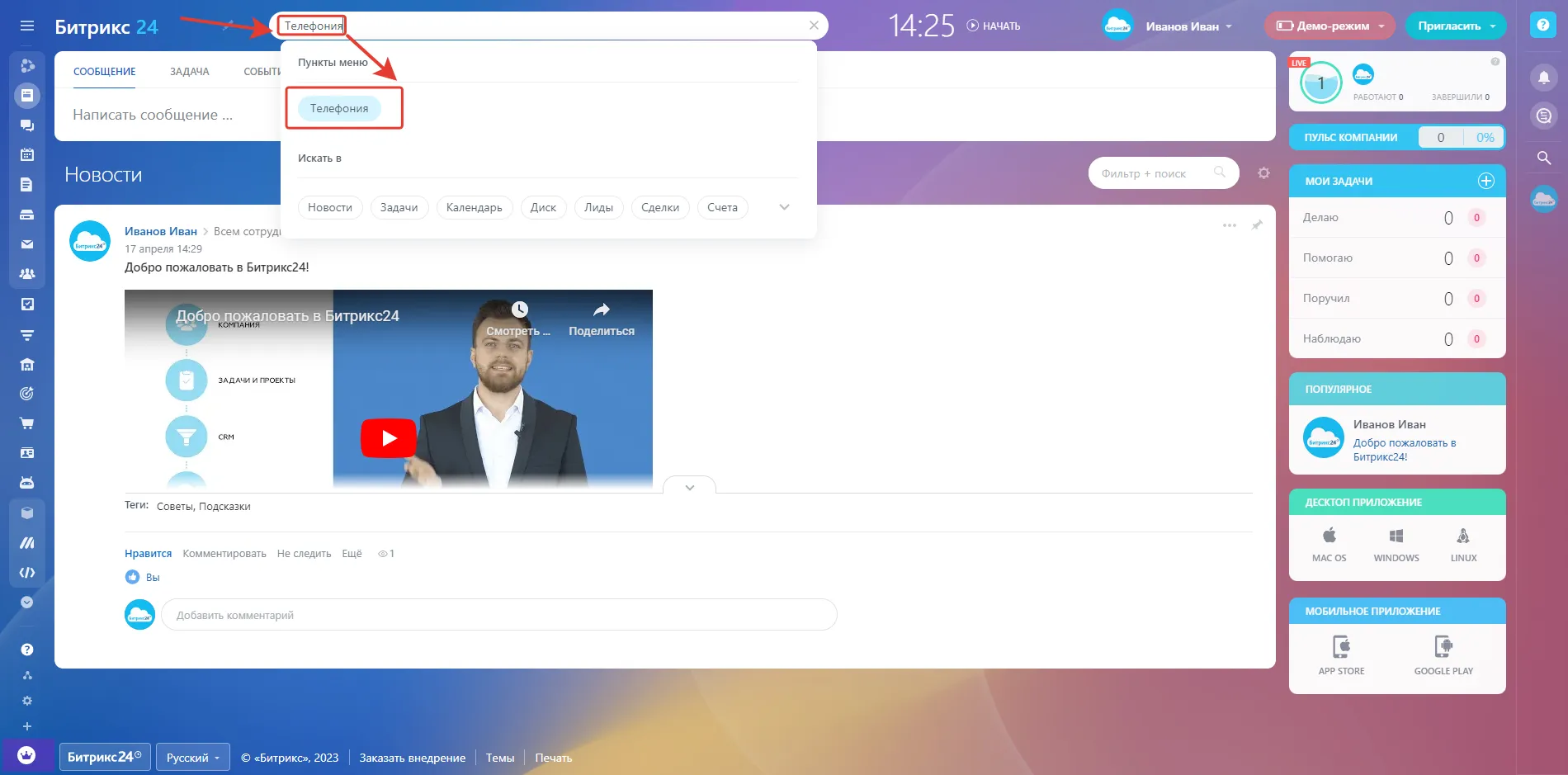Open Заказать внедрение footer link
This screenshot has width=1568, height=775.
(412, 758)
